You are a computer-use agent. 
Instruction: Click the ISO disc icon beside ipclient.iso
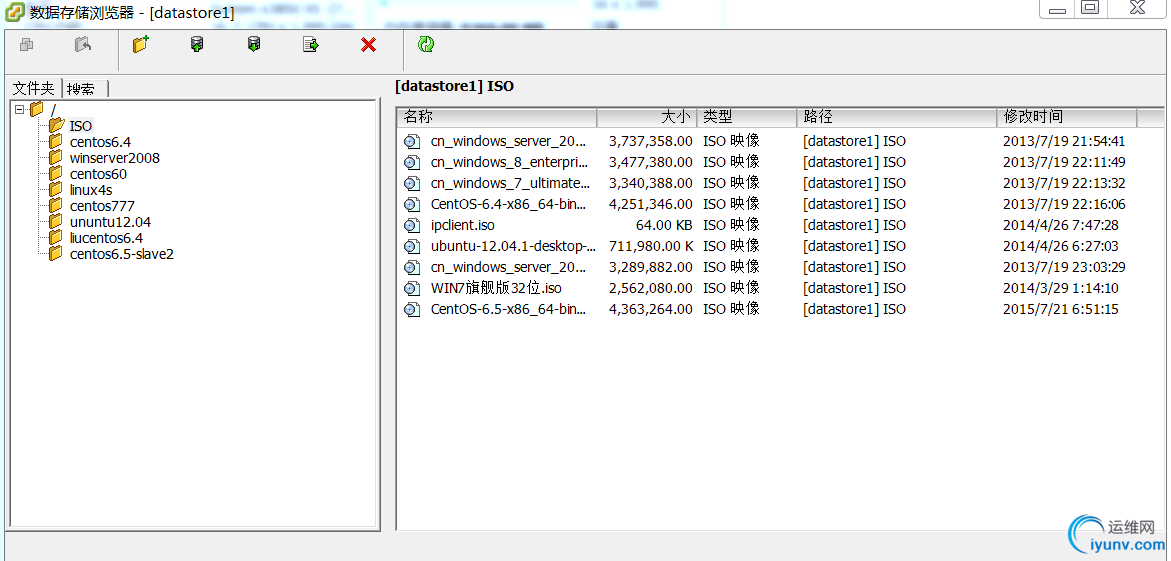[x=412, y=225]
